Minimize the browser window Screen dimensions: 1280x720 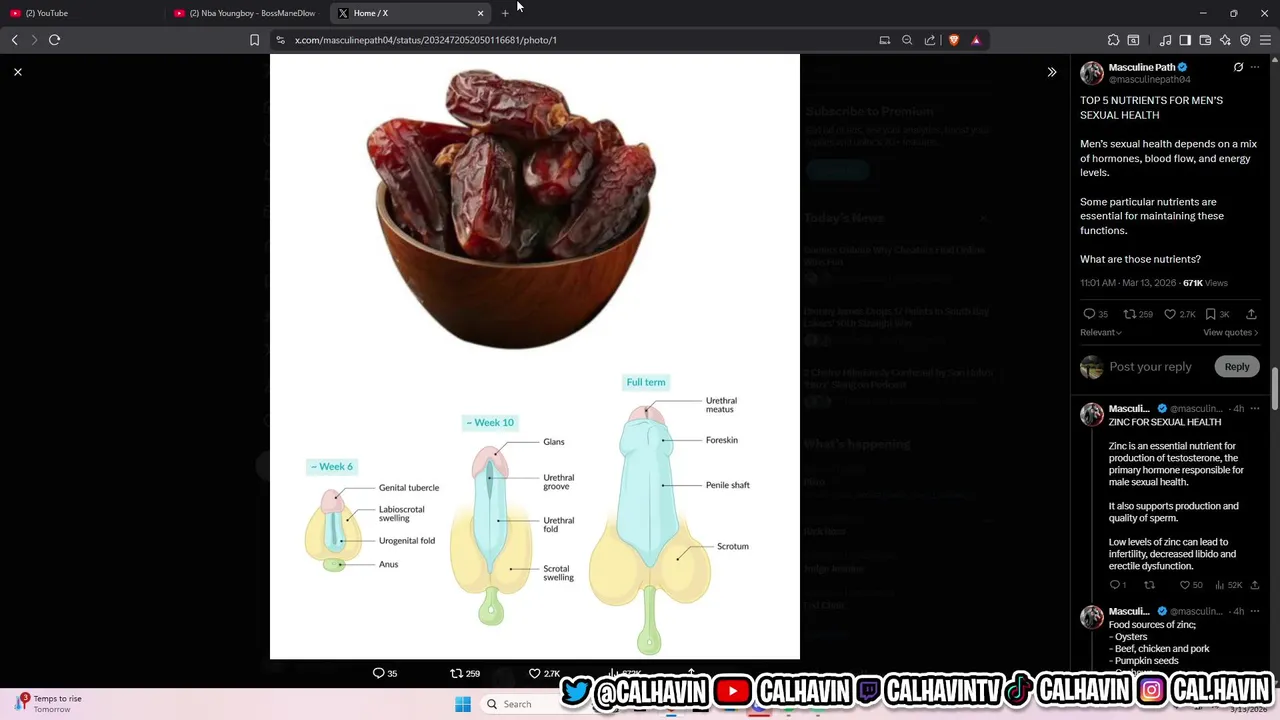[1203, 13]
